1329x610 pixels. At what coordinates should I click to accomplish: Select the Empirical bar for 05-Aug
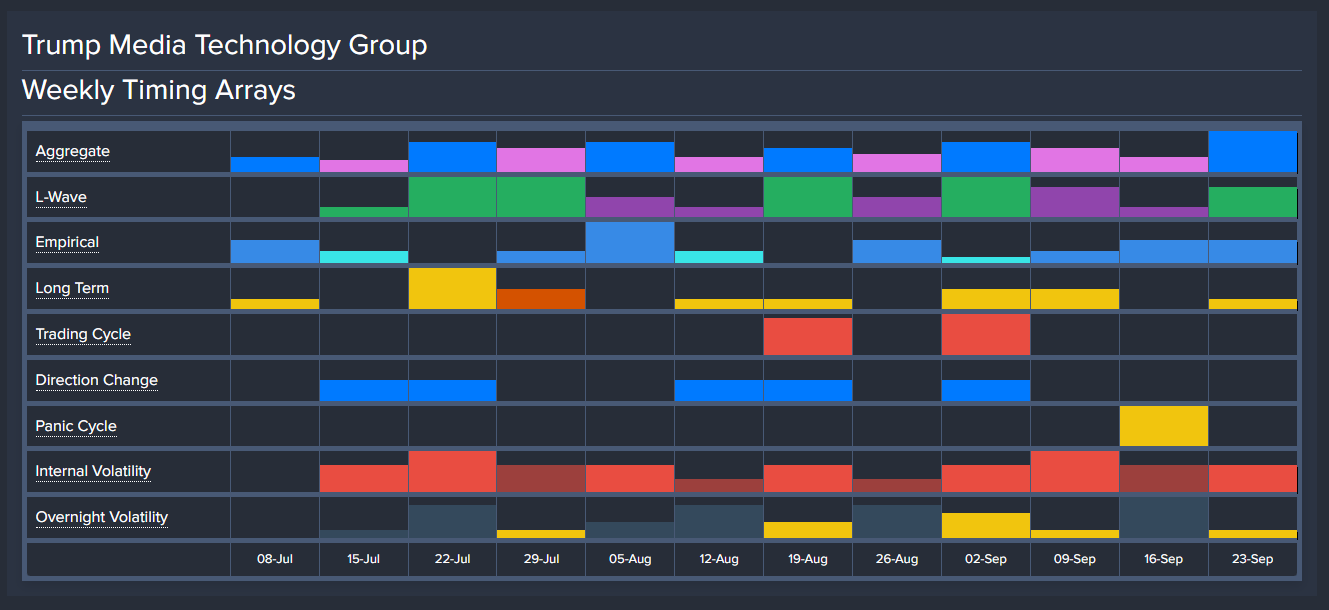click(630, 243)
